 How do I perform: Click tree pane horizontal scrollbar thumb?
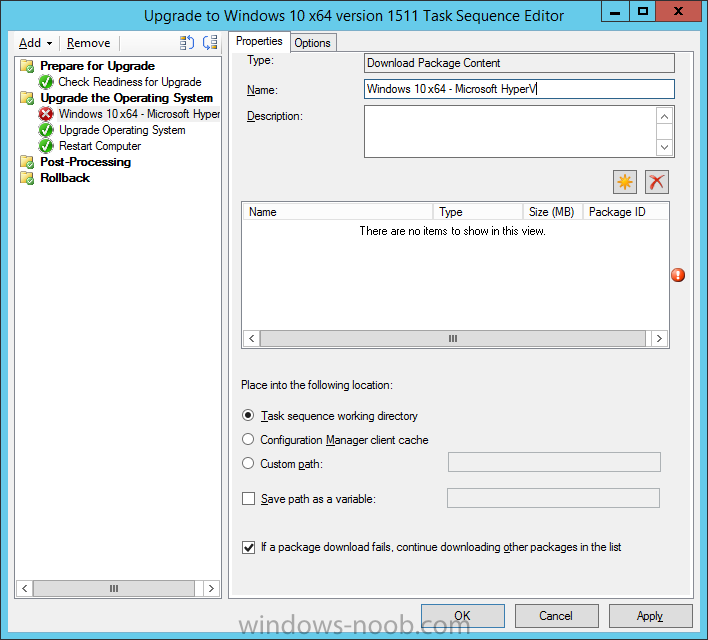point(114,588)
